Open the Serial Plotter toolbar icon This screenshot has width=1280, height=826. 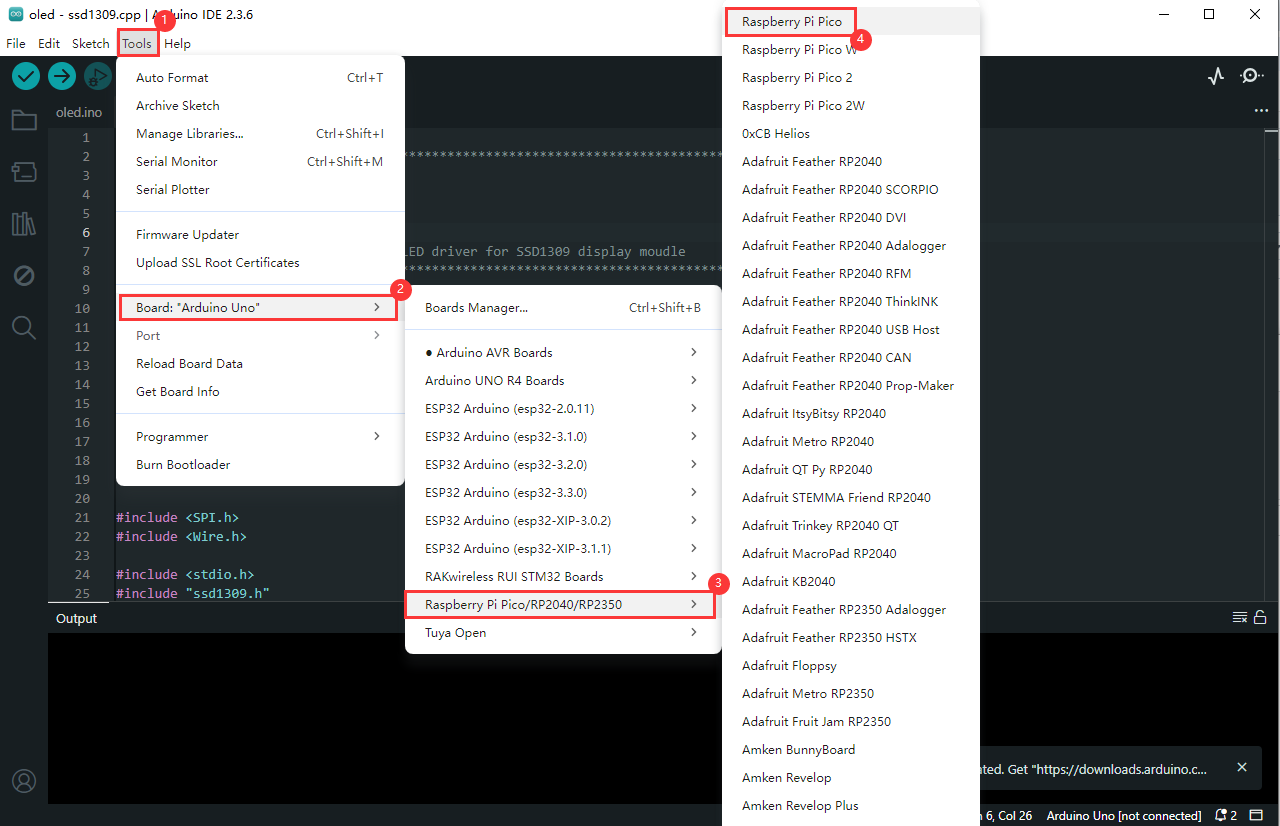(x=1216, y=76)
